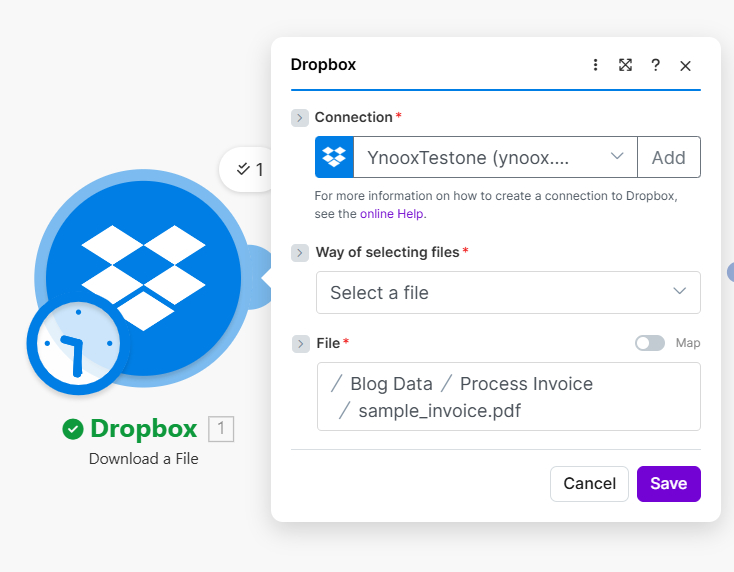This screenshot has height=572, width=734.
Task: Select the Process Invoice path segment
Action: 526,384
